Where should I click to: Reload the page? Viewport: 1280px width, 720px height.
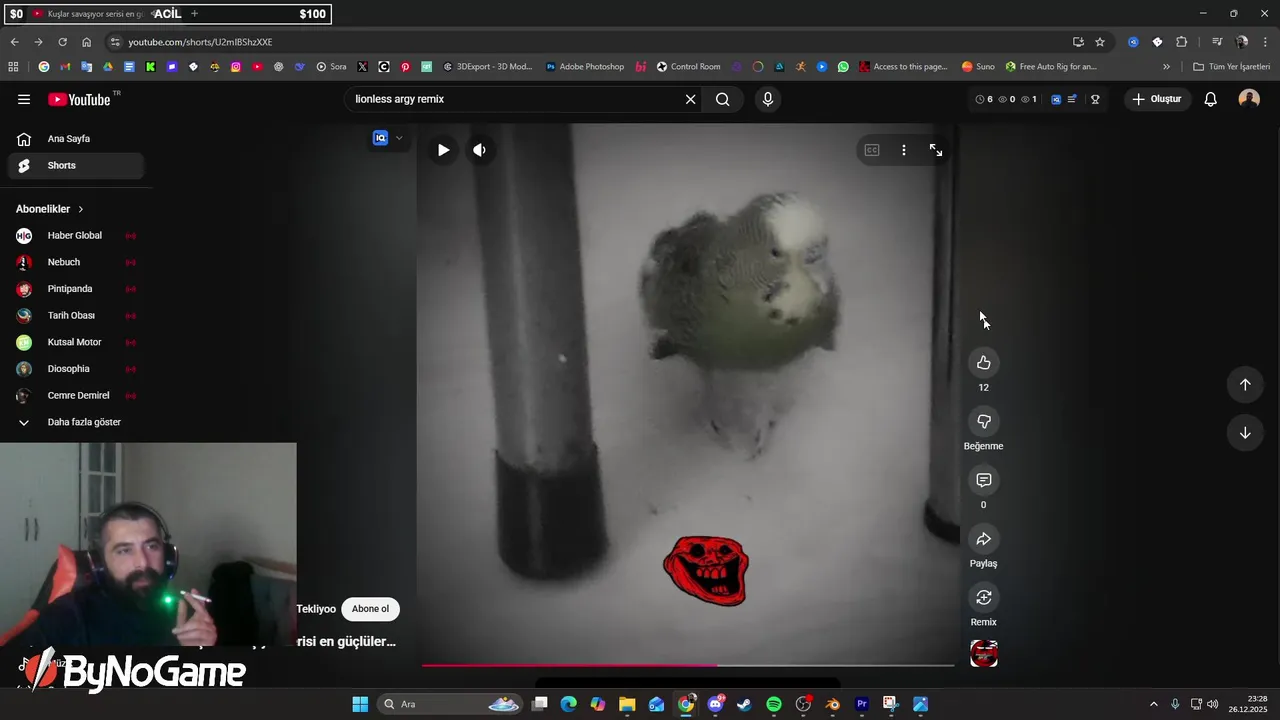(62, 42)
